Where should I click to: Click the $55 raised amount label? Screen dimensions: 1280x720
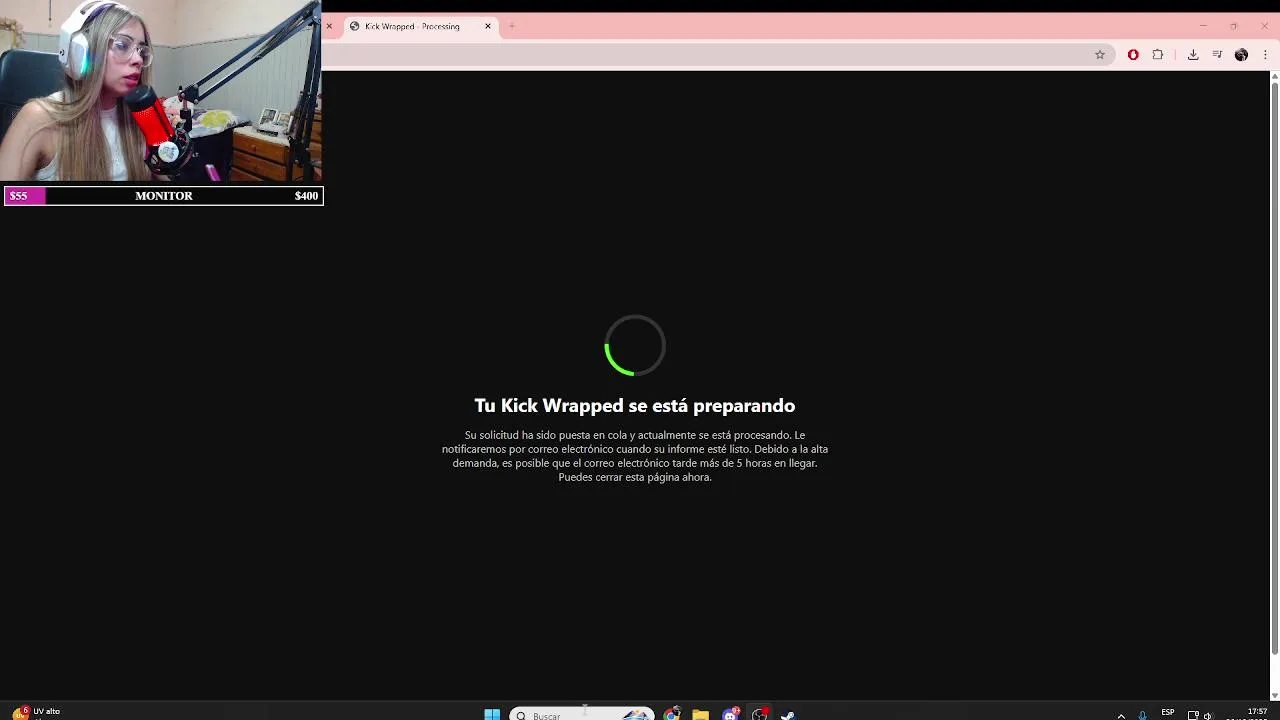[x=18, y=196]
